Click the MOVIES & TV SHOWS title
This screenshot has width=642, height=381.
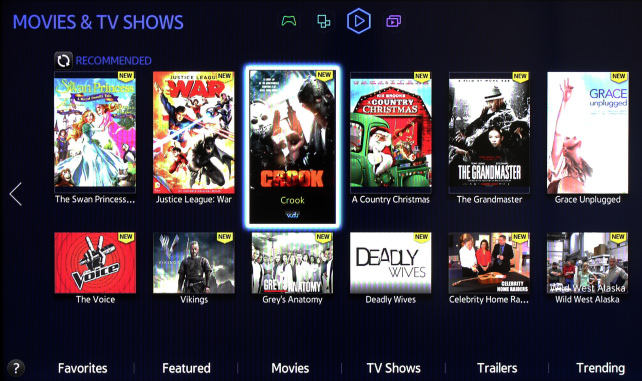pos(98,22)
